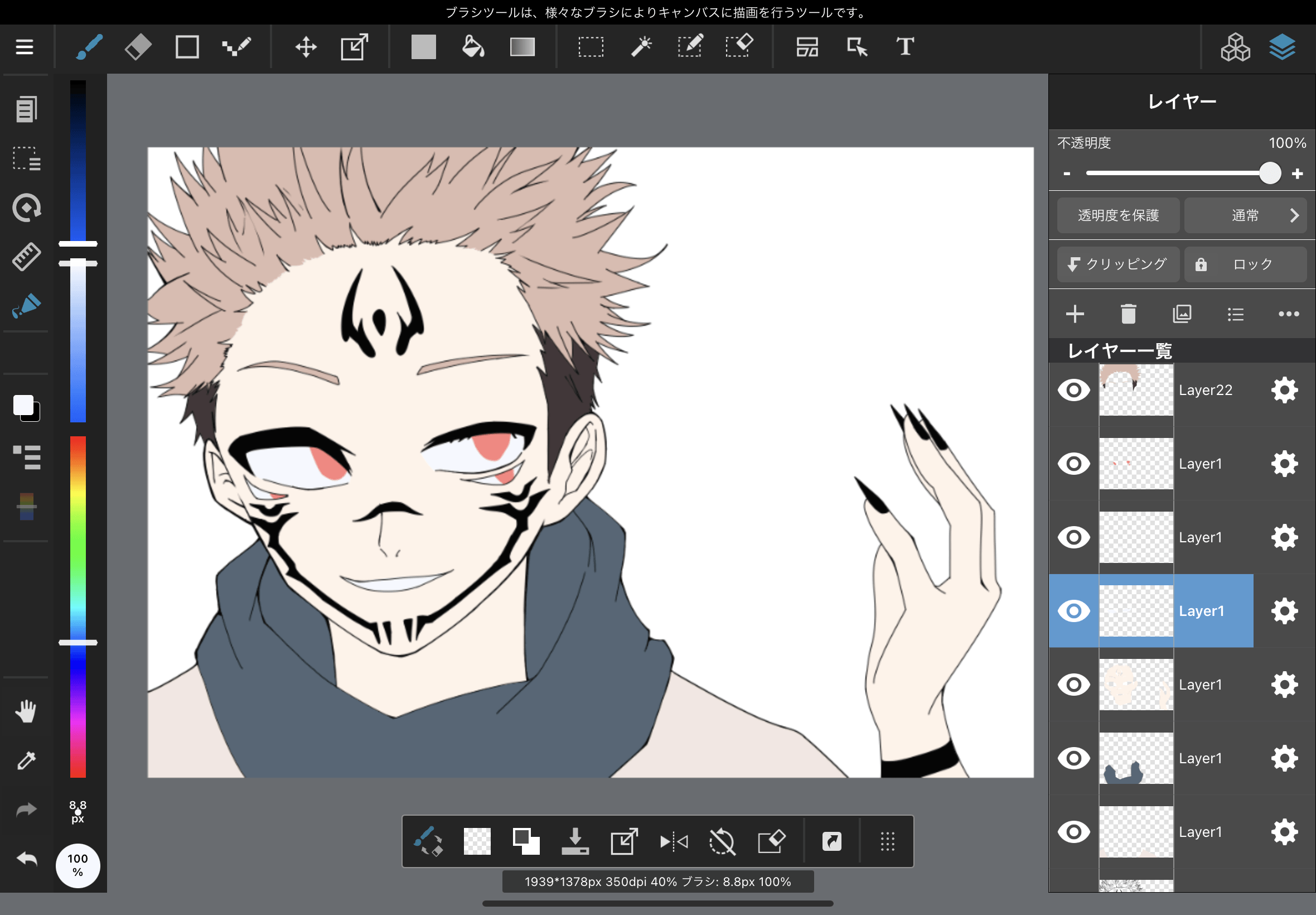Toggle the Layers panel icon
This screenshot has width=1316, height=915.
(x=1282, y=46)
